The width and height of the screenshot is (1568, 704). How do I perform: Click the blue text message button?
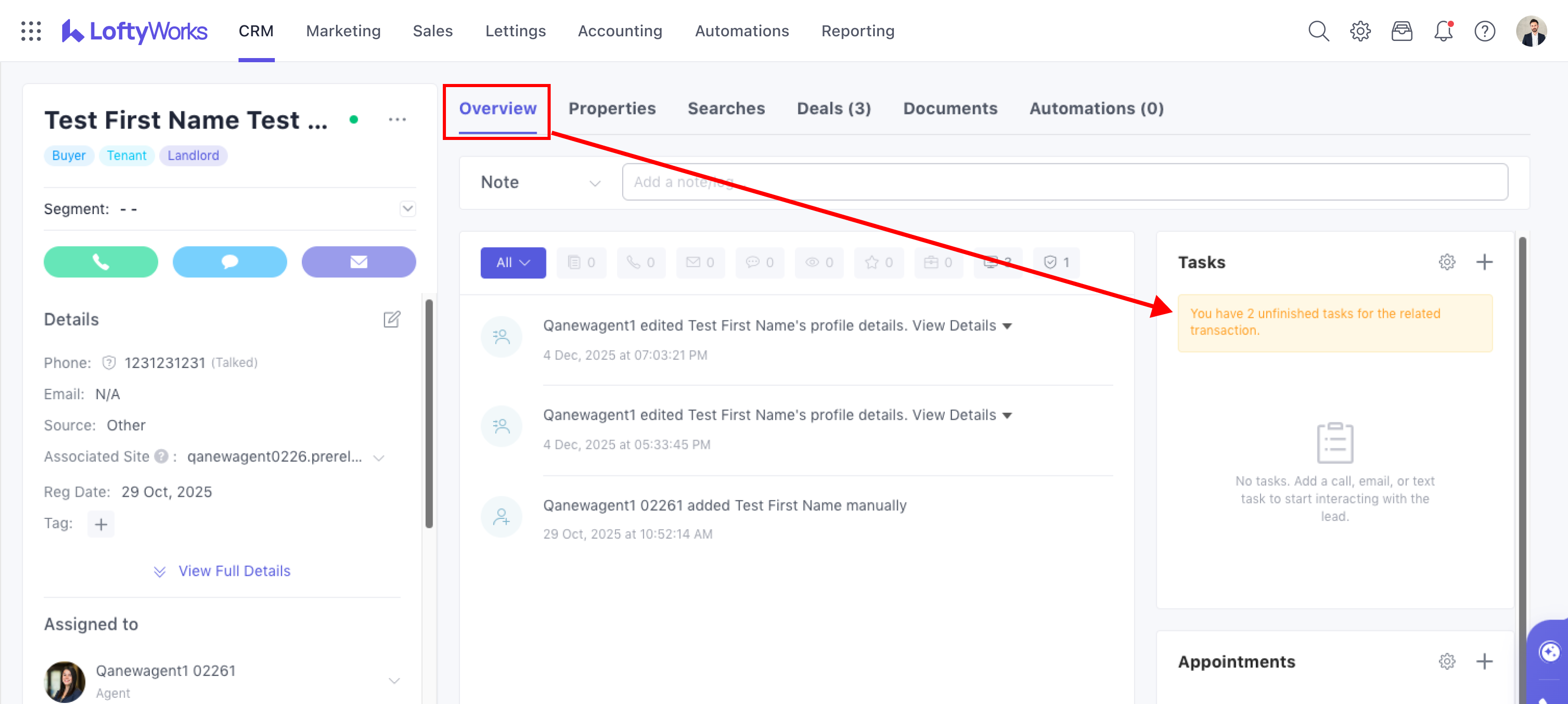(x=230, y=262)
